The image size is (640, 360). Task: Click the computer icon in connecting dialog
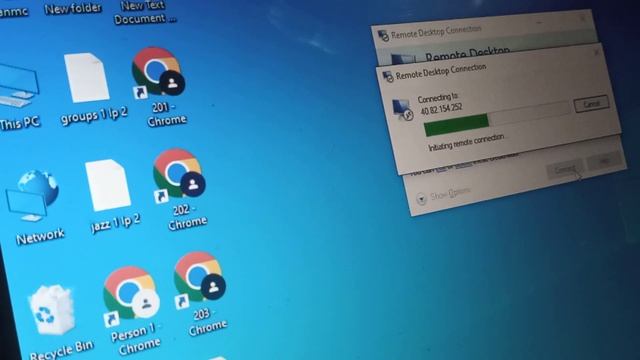402,109
